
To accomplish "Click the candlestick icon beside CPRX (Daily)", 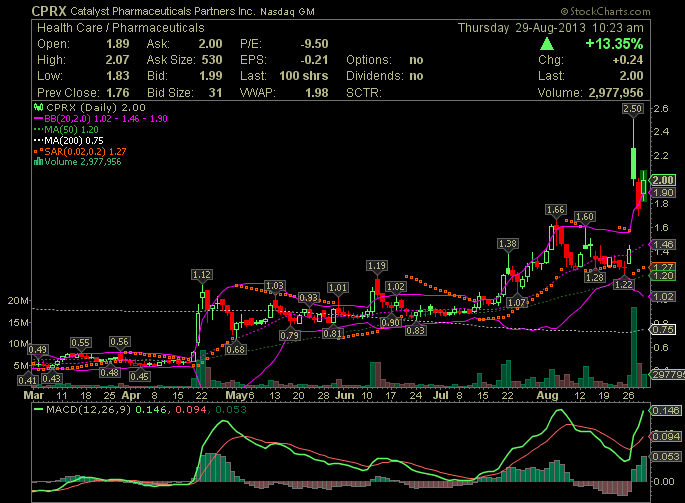I will [38, 106].
